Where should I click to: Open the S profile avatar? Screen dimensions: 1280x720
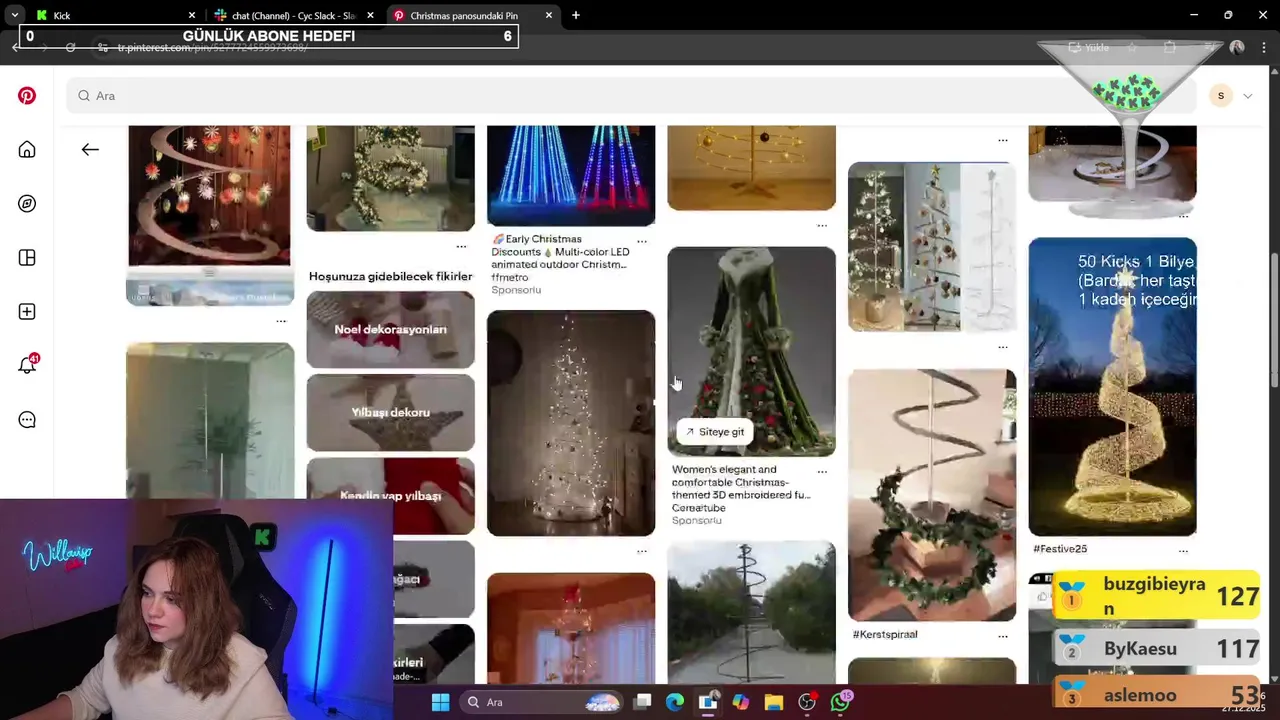click(1220, 96)
